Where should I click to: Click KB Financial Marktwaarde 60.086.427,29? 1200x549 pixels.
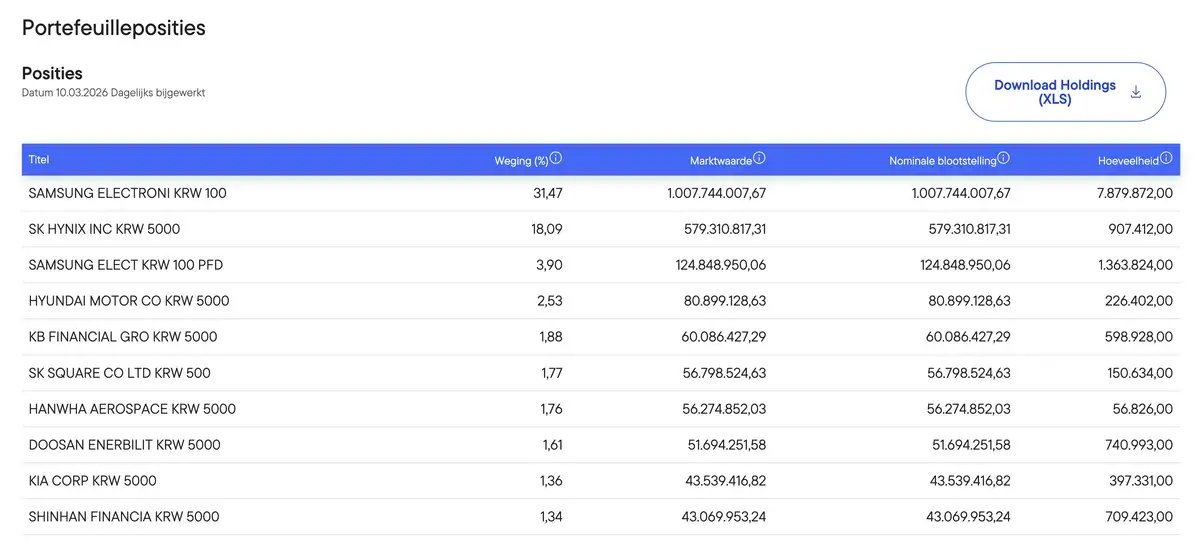click(x=724, y=337)
